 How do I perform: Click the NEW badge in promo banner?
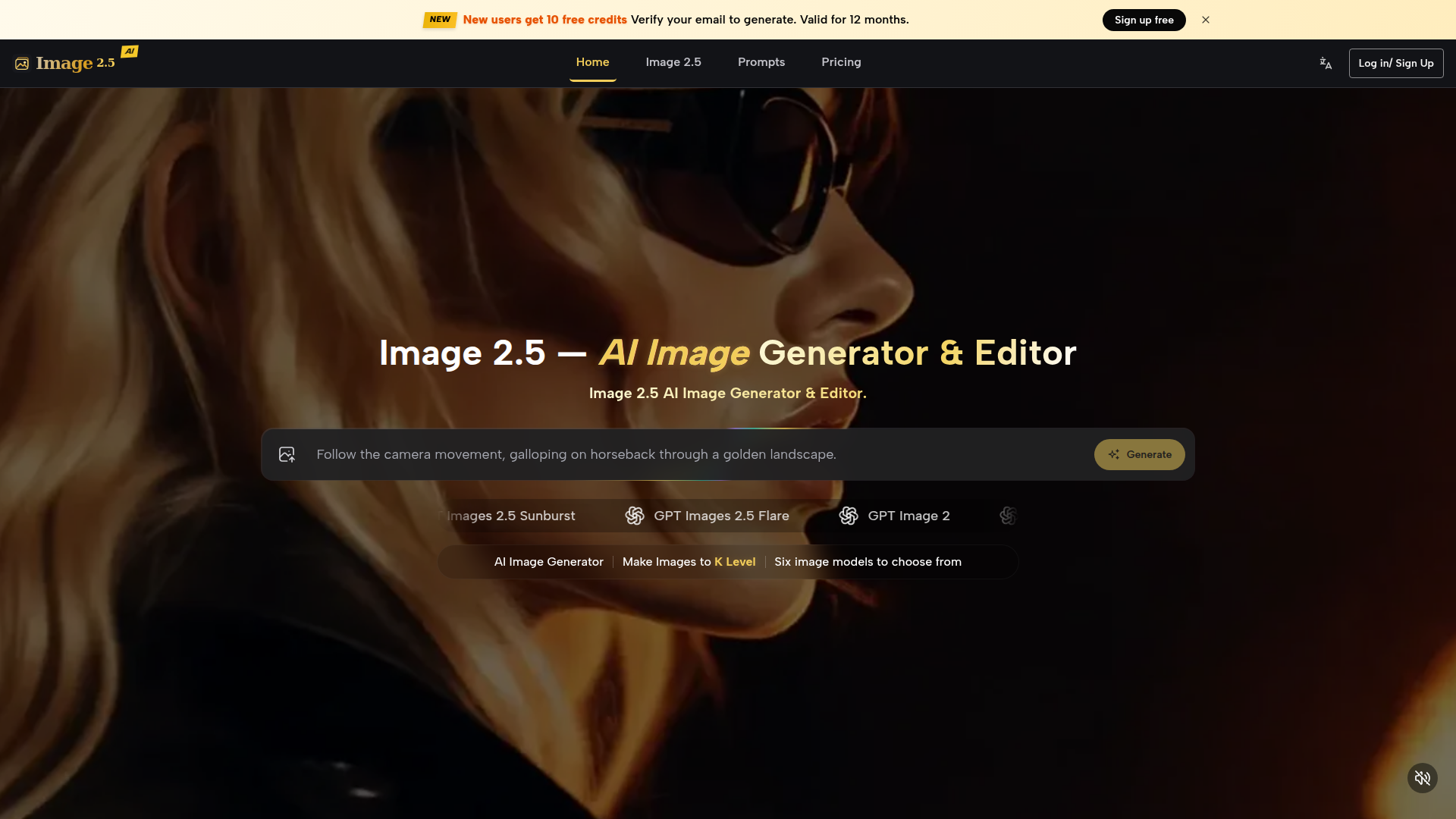(x=440, y=20)
